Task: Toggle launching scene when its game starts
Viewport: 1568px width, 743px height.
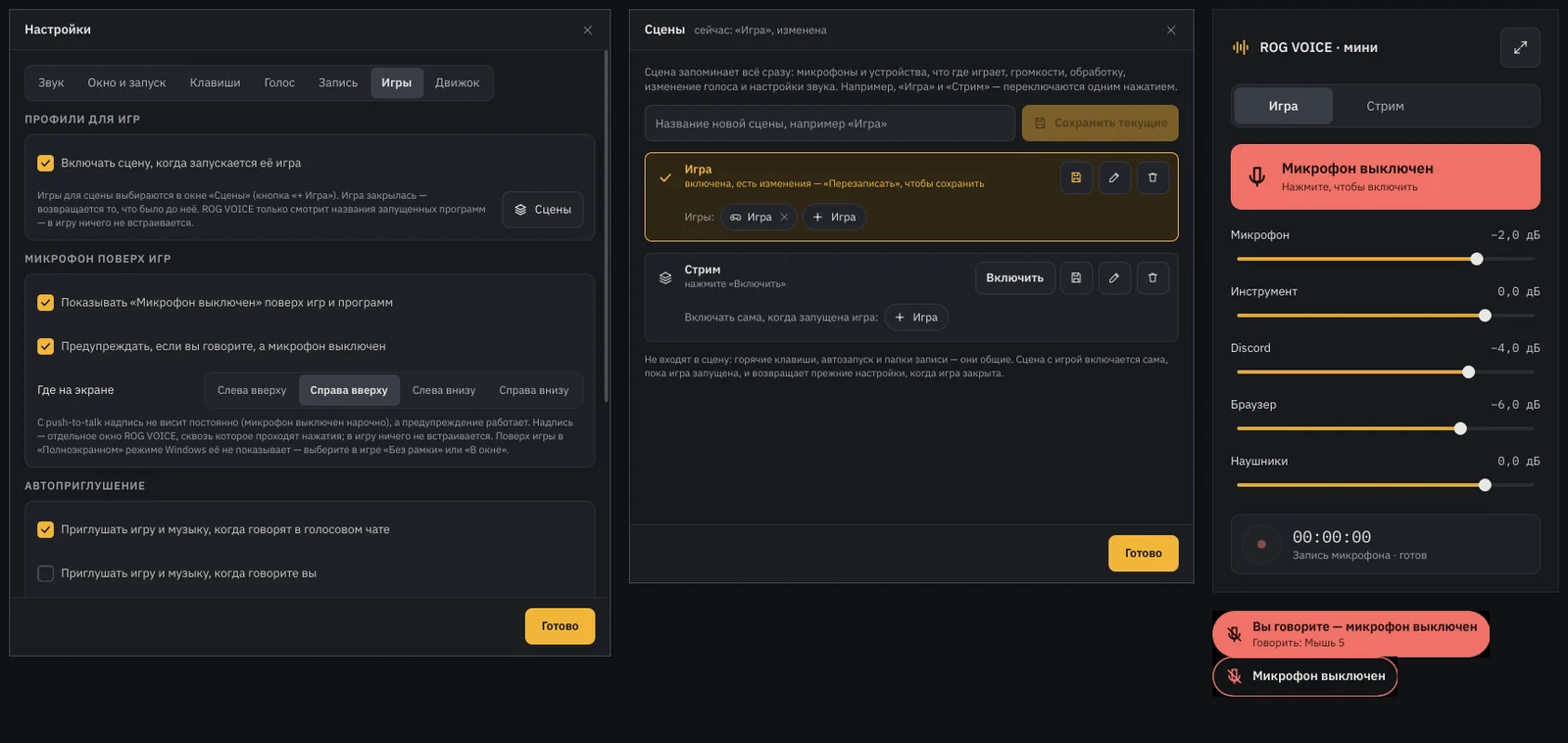Action: (45, 164)
